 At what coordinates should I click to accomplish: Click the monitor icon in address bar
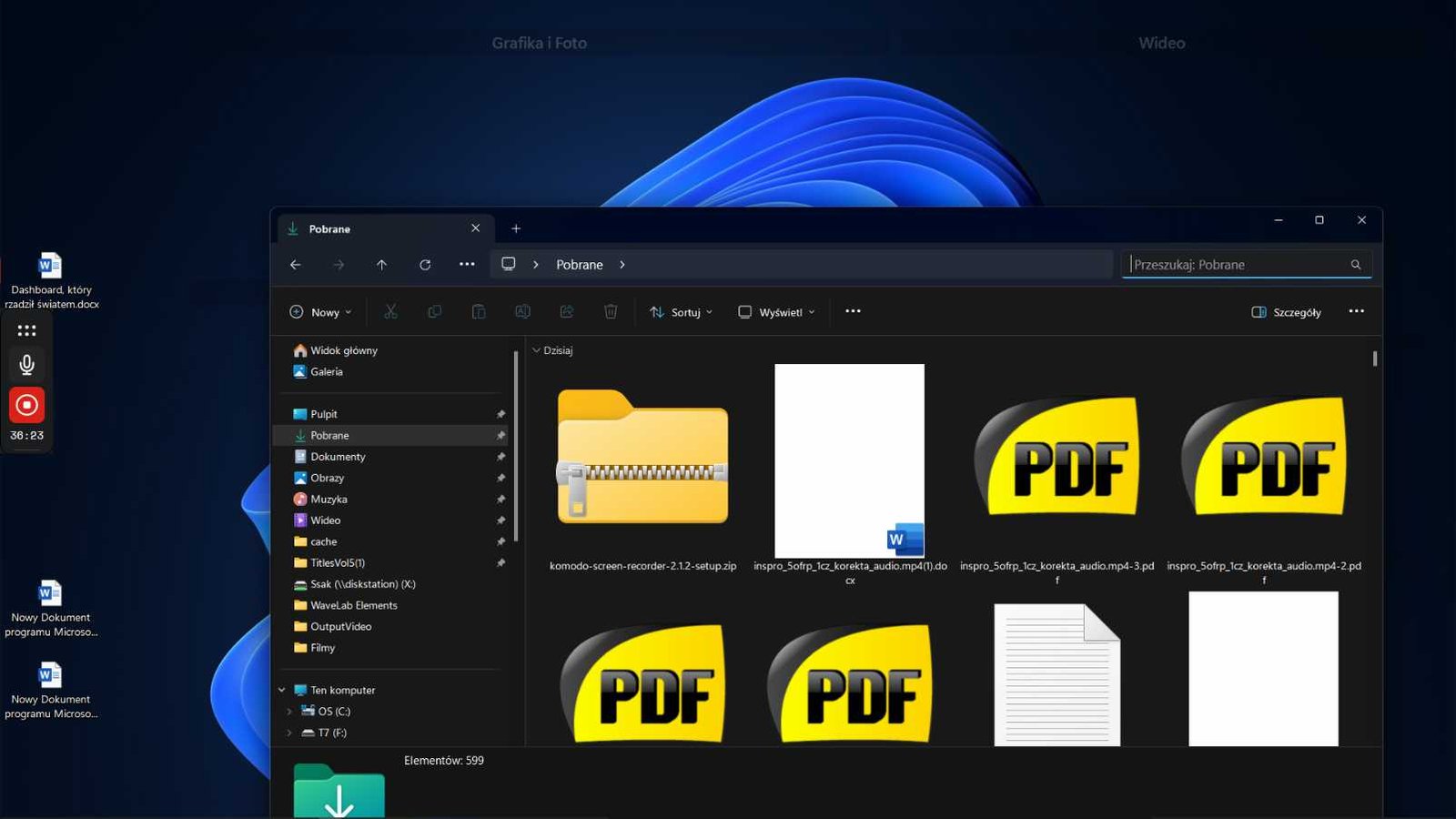pos(509,264)
